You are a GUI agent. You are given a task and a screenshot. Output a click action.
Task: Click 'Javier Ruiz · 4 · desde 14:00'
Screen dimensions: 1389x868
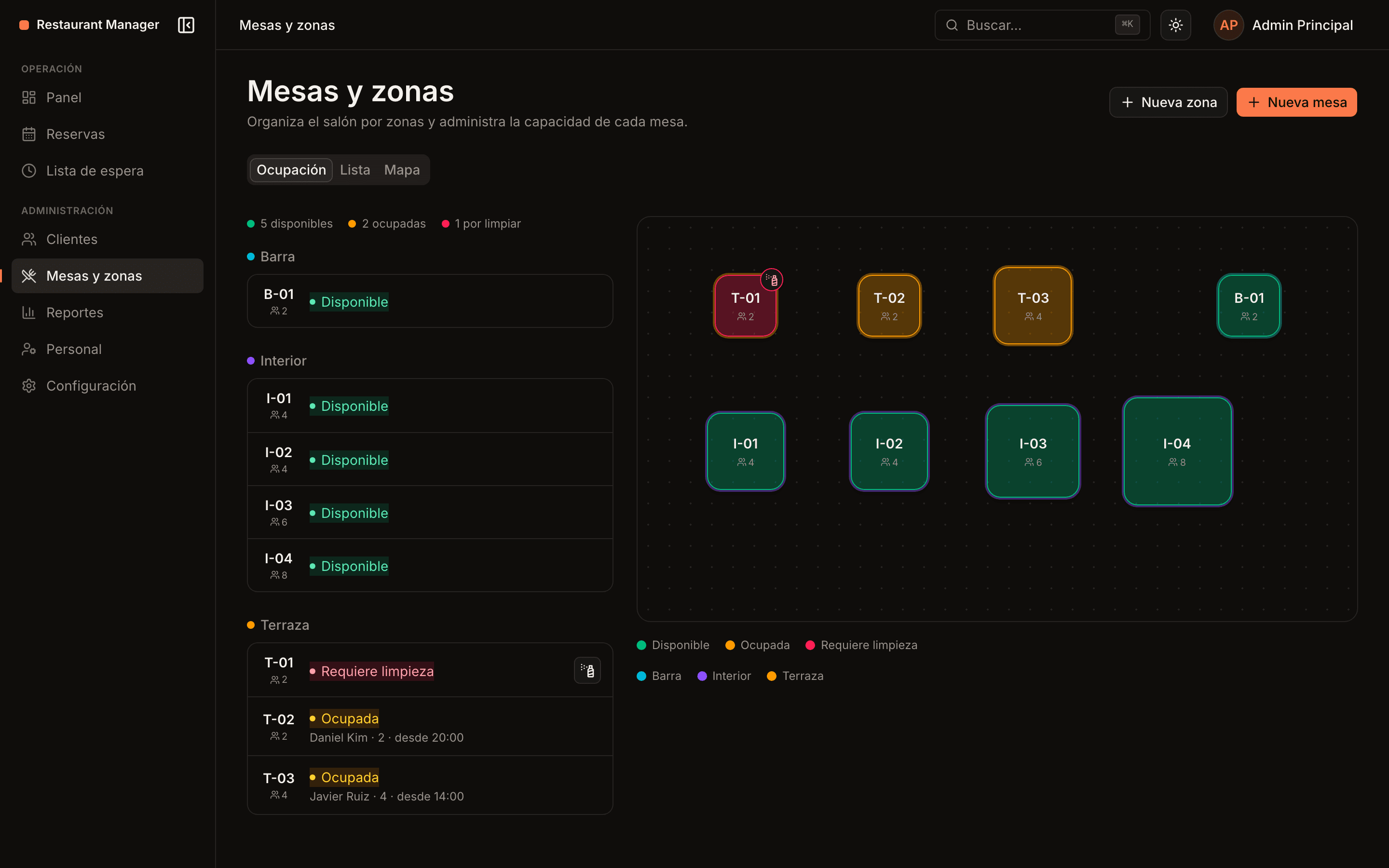coord(387,796)
